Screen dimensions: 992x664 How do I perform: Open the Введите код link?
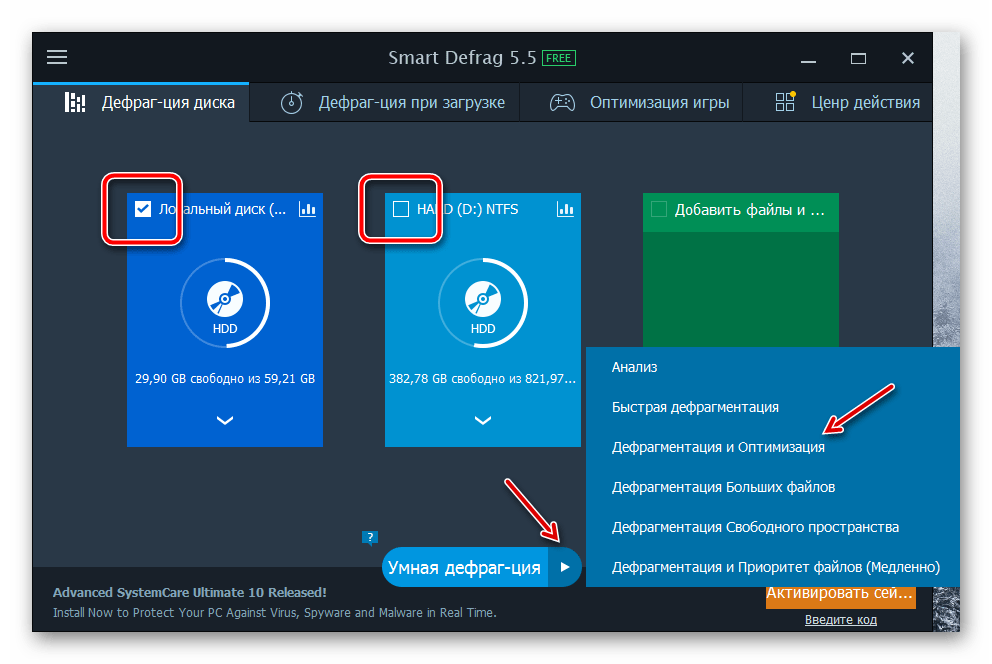(841, 620)
